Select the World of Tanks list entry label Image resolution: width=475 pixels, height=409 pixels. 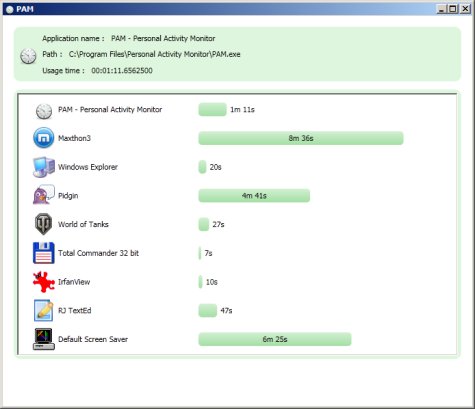click(83, 224)
